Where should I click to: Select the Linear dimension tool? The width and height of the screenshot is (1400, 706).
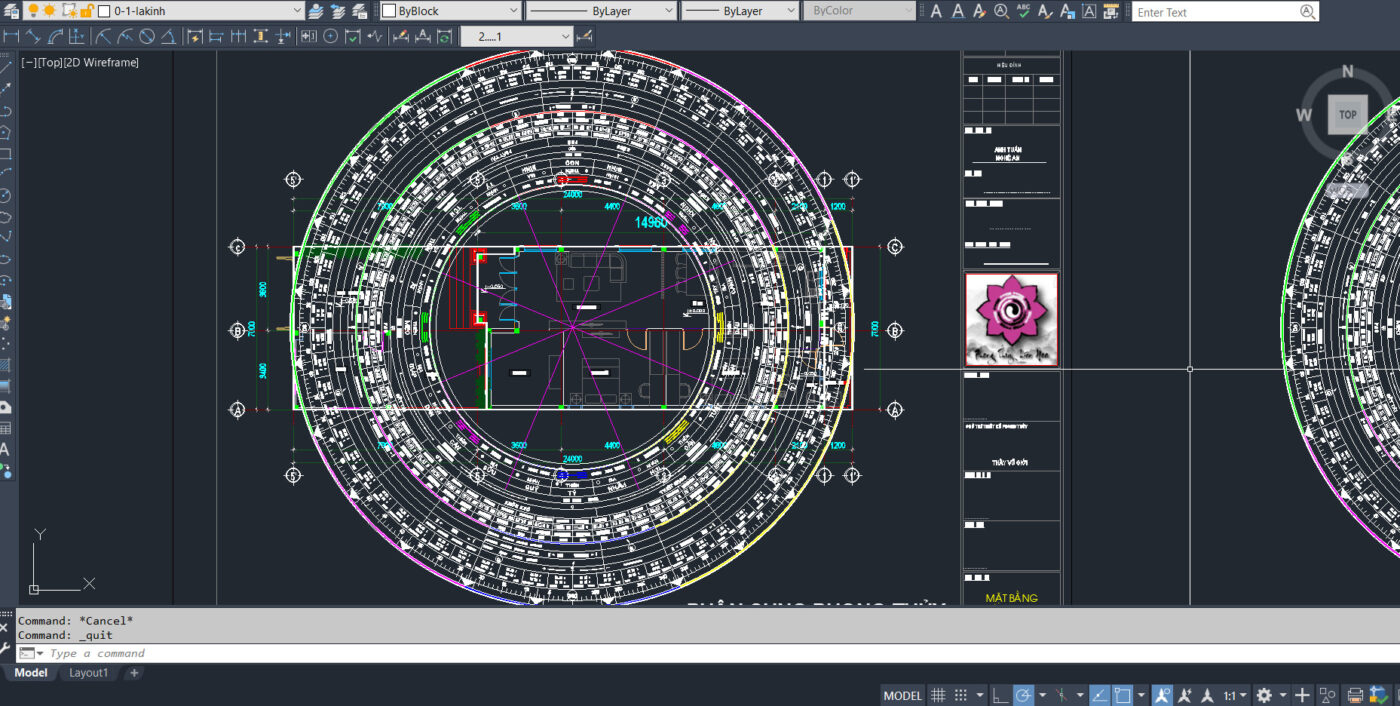pyautogui.click(x=11, y=36)
